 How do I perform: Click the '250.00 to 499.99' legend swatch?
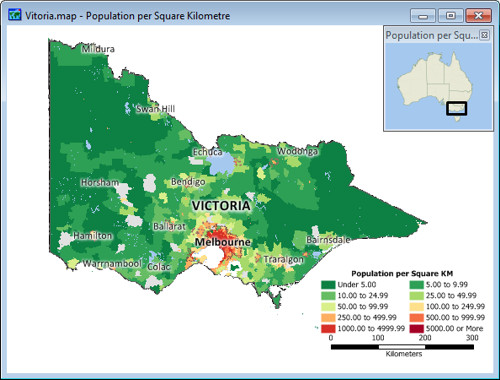[328, 318]
